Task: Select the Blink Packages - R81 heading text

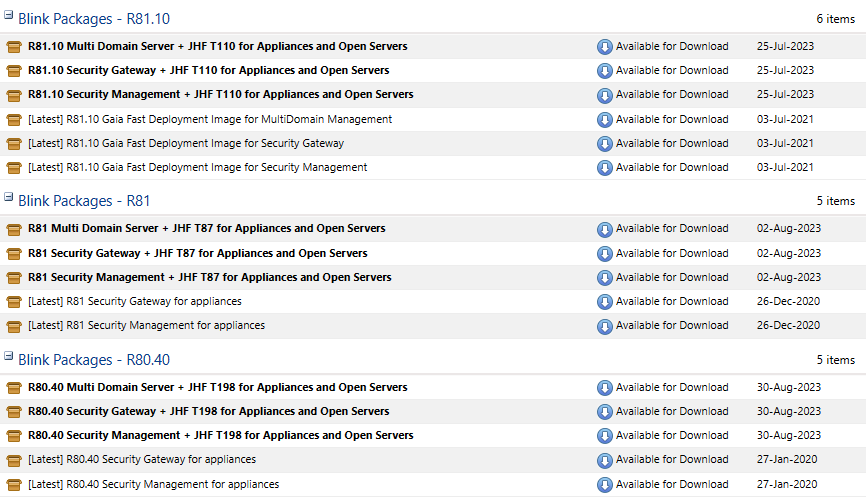Action: [x=84, y=201]
